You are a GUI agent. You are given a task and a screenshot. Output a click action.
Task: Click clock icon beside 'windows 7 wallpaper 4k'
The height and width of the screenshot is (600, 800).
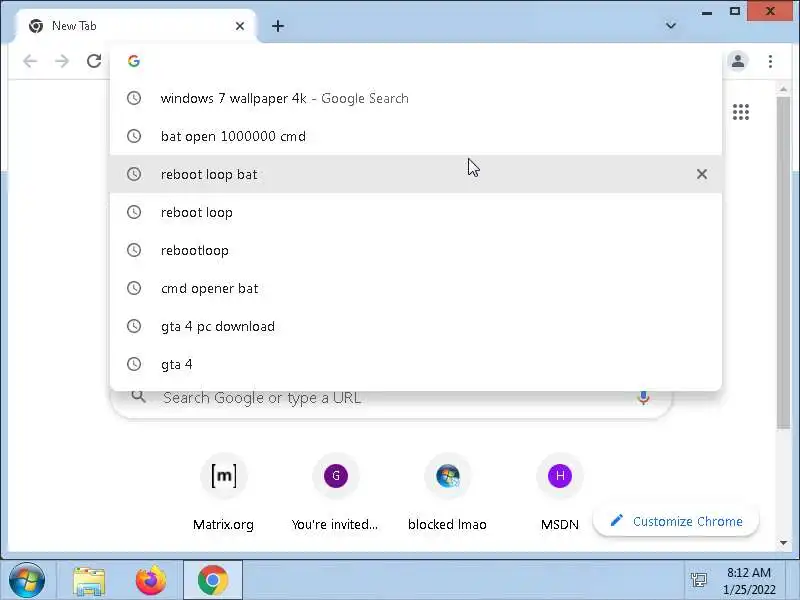(134, 98)
